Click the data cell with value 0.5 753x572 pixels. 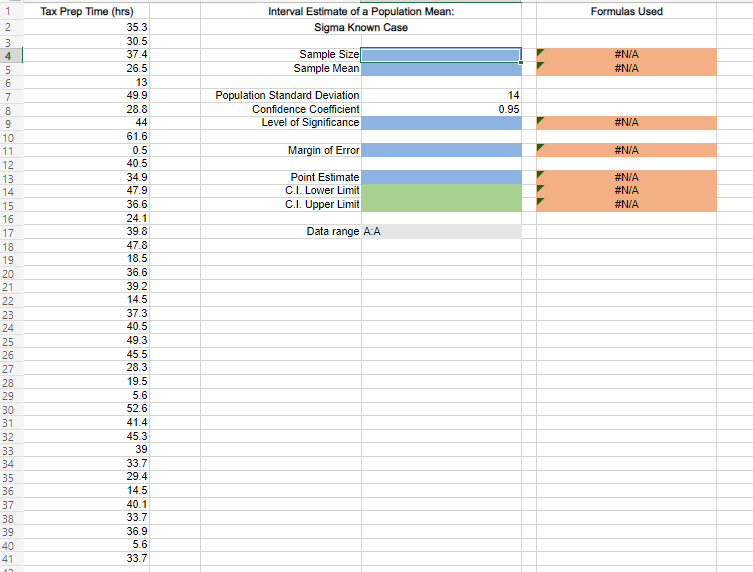pyautogui.click(x=86, y=150)
